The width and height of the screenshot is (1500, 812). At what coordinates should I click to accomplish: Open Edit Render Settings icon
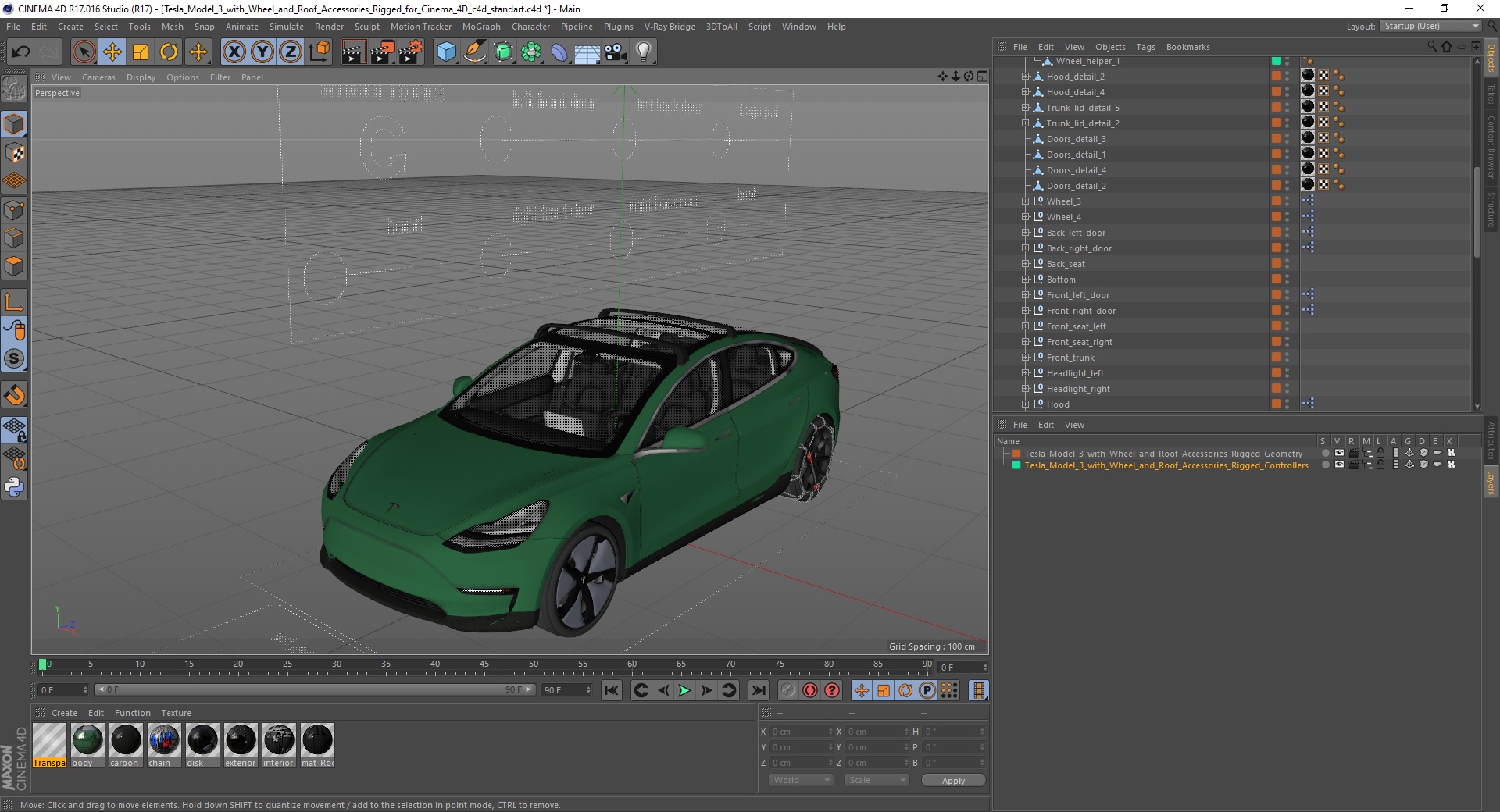click(x=411, y=52)
